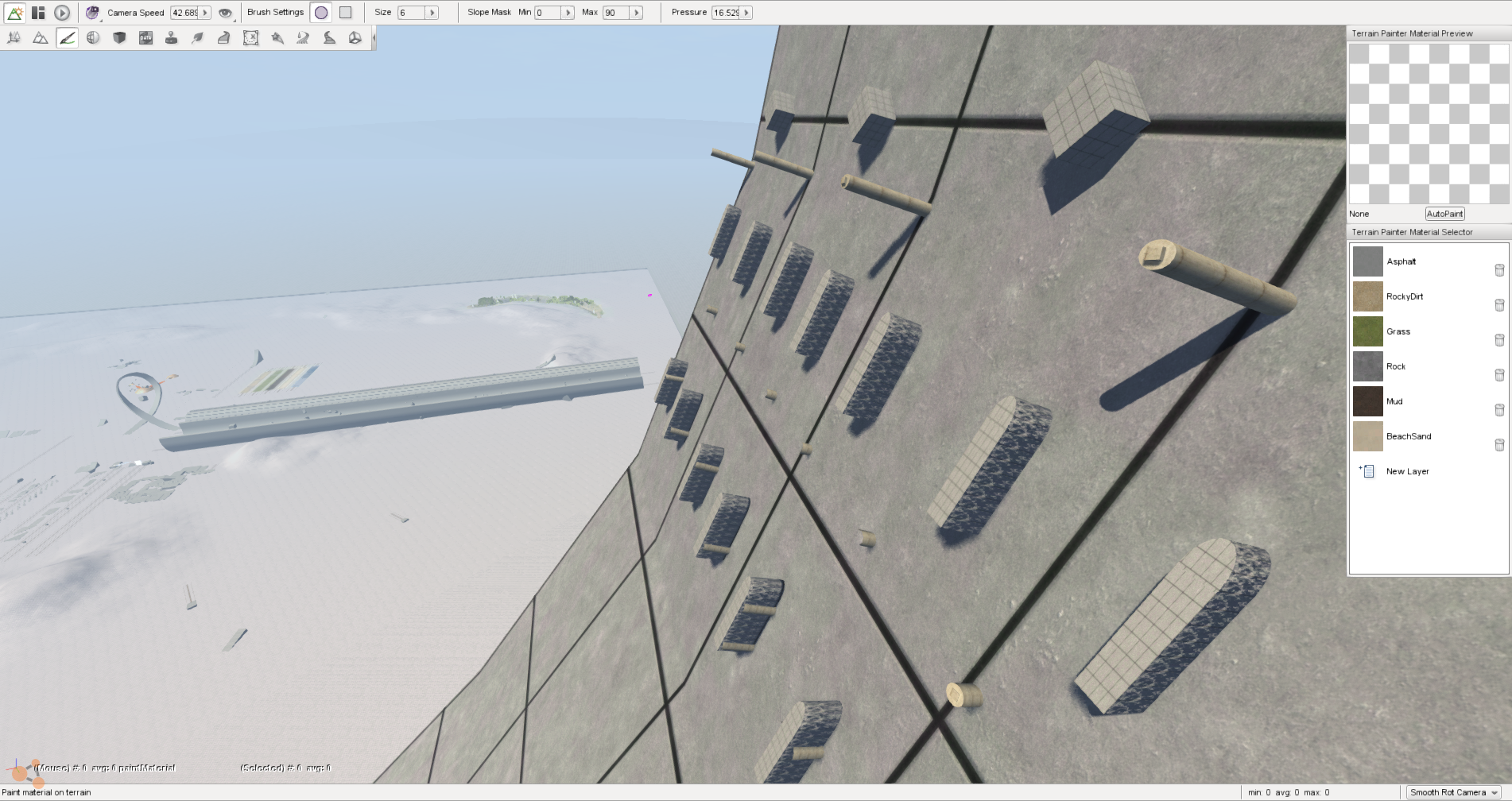The image size is (1512, 801).
Task: Delete the Asphalt material layer
Action: 1499,270
